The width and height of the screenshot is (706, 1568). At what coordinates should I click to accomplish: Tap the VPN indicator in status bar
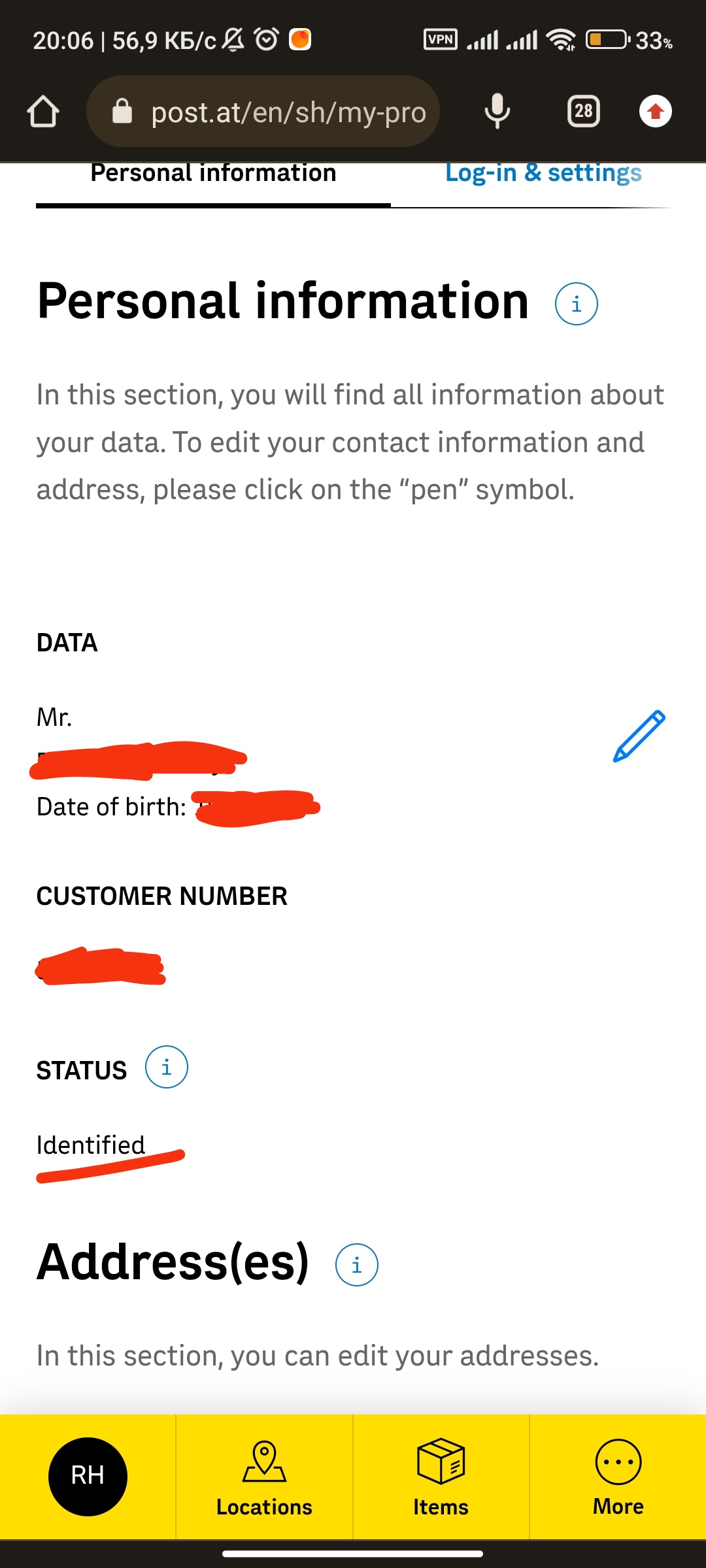point(441,40)
